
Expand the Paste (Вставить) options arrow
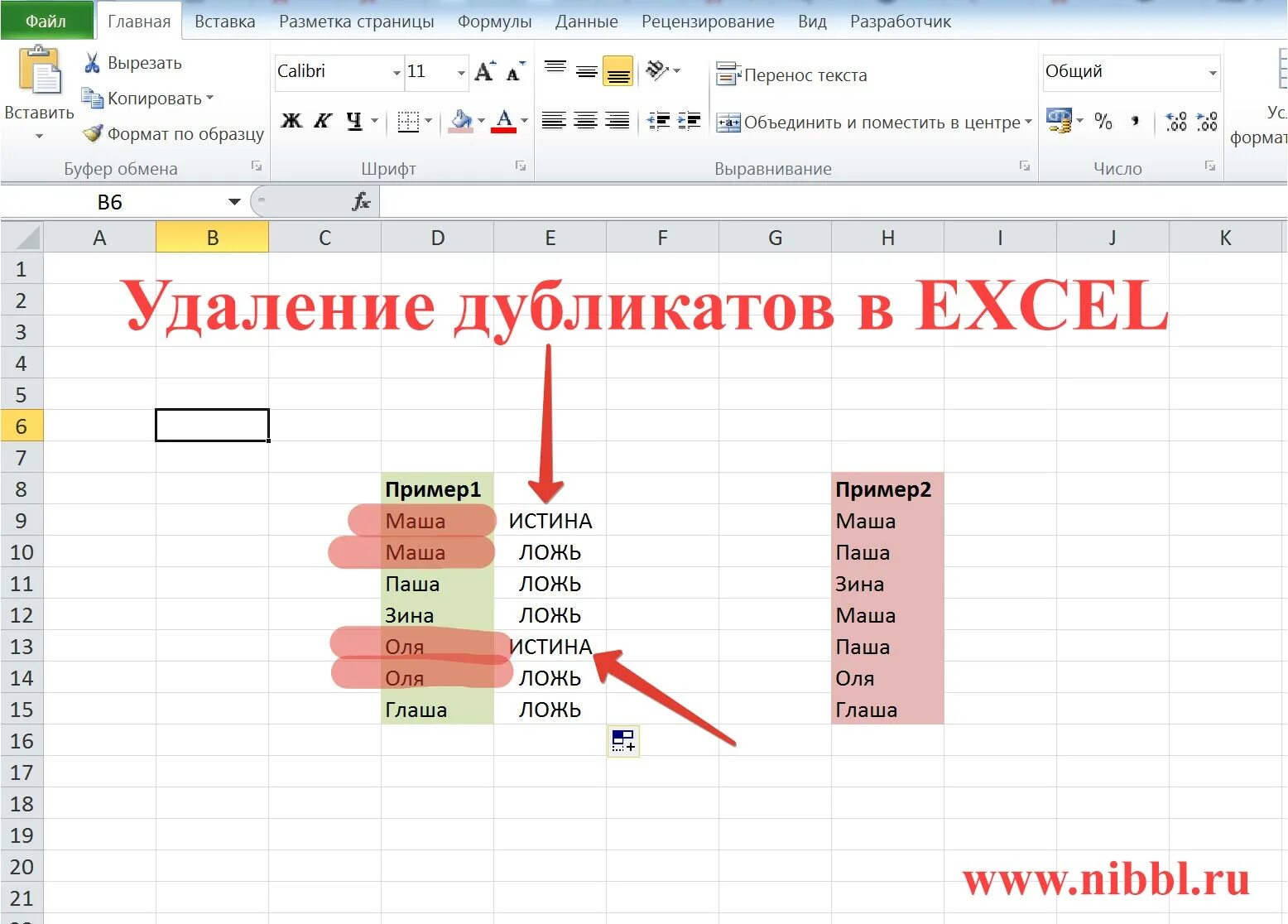[x=39, y=137]
